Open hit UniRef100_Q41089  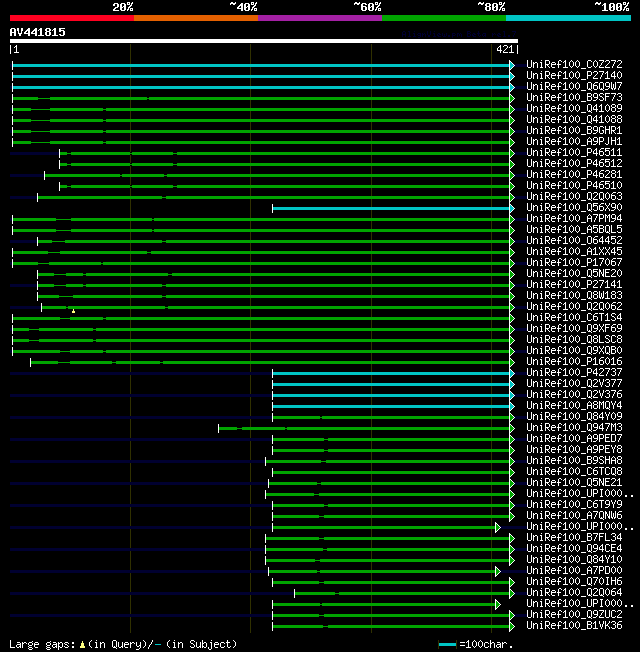(x=574, y=108)
